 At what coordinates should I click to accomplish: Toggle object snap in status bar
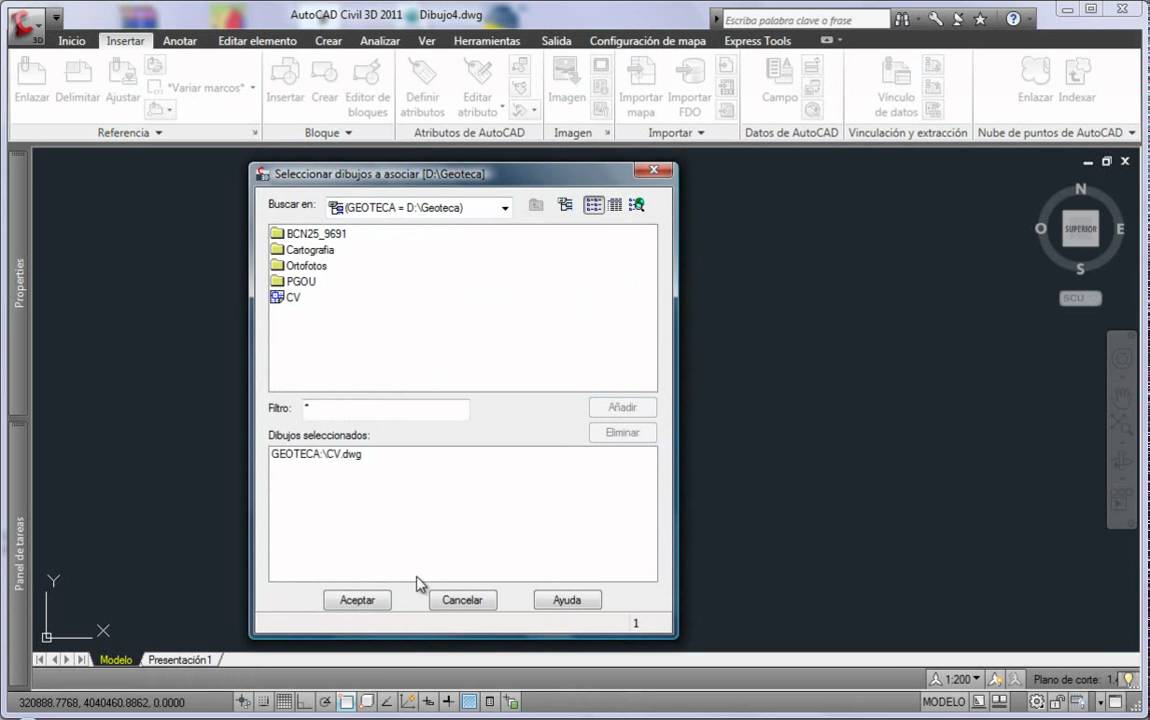[x=345, y=702]
